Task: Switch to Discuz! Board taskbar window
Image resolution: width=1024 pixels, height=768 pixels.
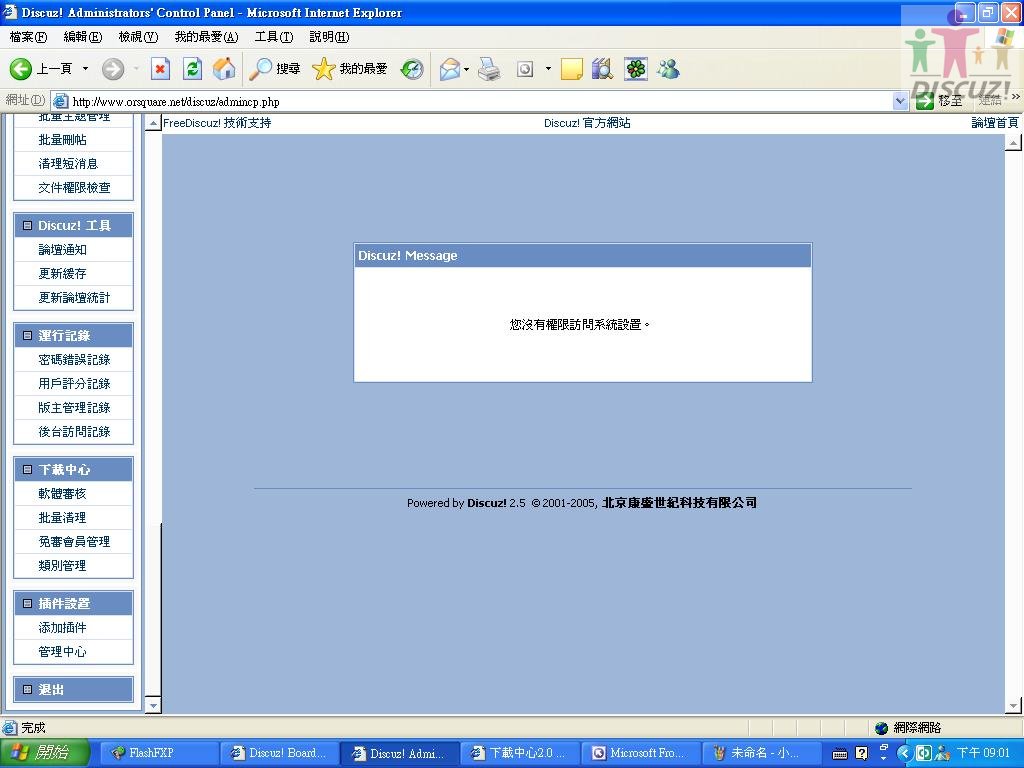Action: [x=281, y=753]
